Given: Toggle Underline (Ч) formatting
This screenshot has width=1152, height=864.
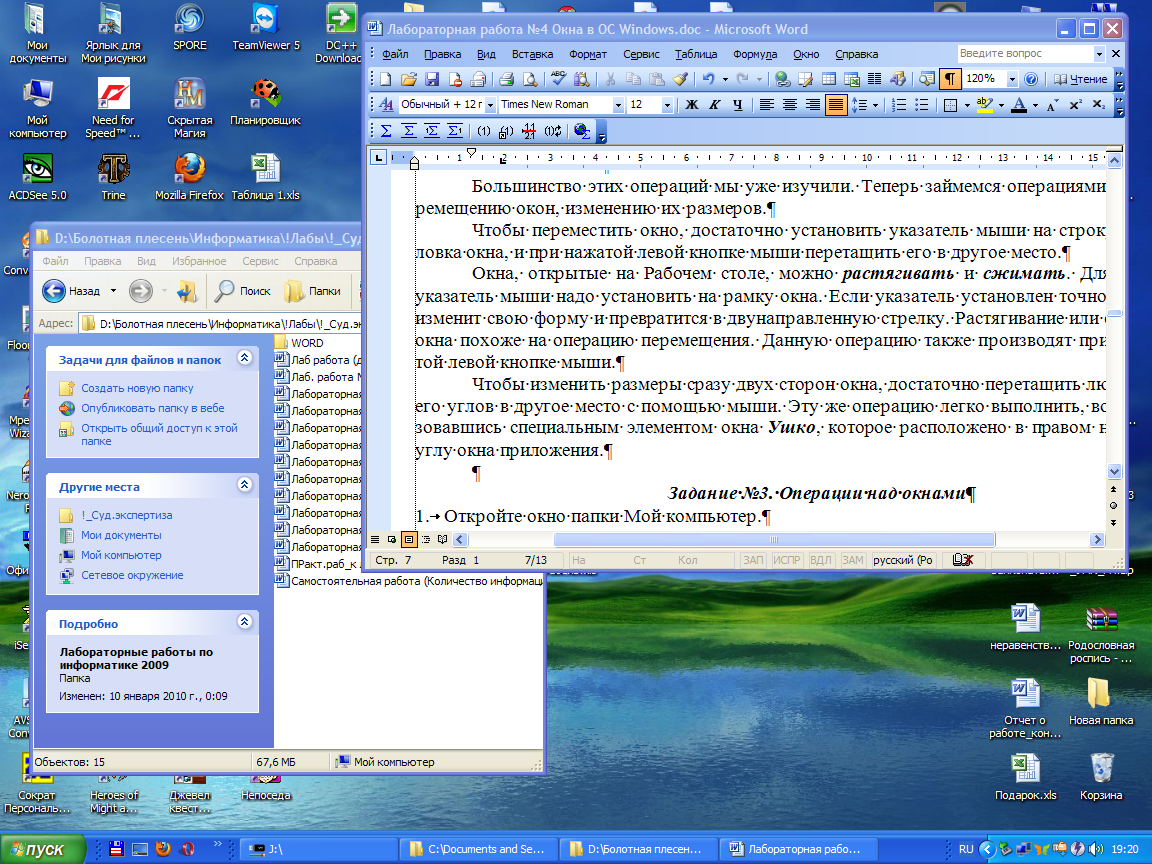Looking at the screenshot, I should [738, 105].
